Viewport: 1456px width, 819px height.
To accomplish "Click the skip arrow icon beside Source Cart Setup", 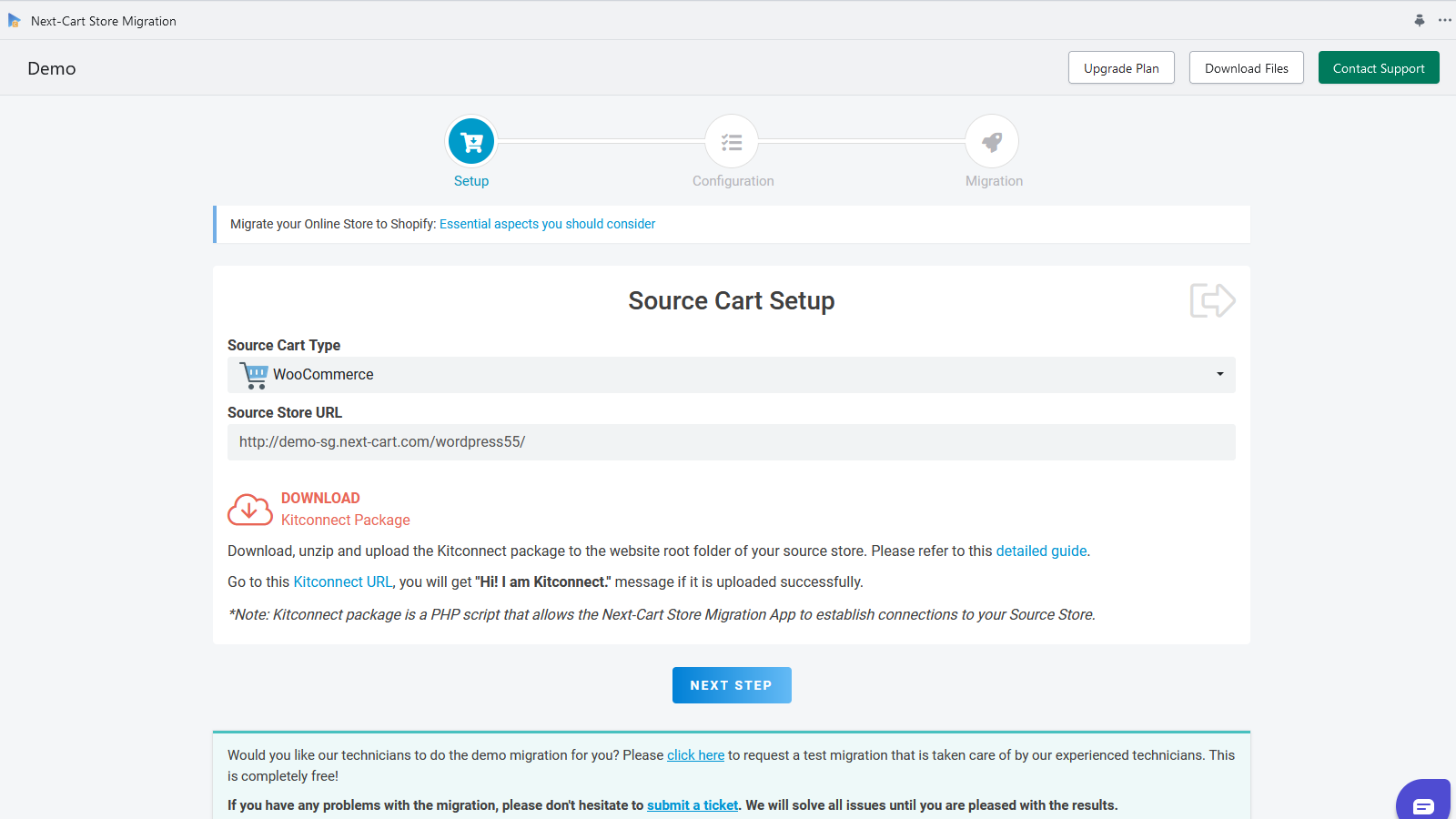I will (x=1211, y=299).
